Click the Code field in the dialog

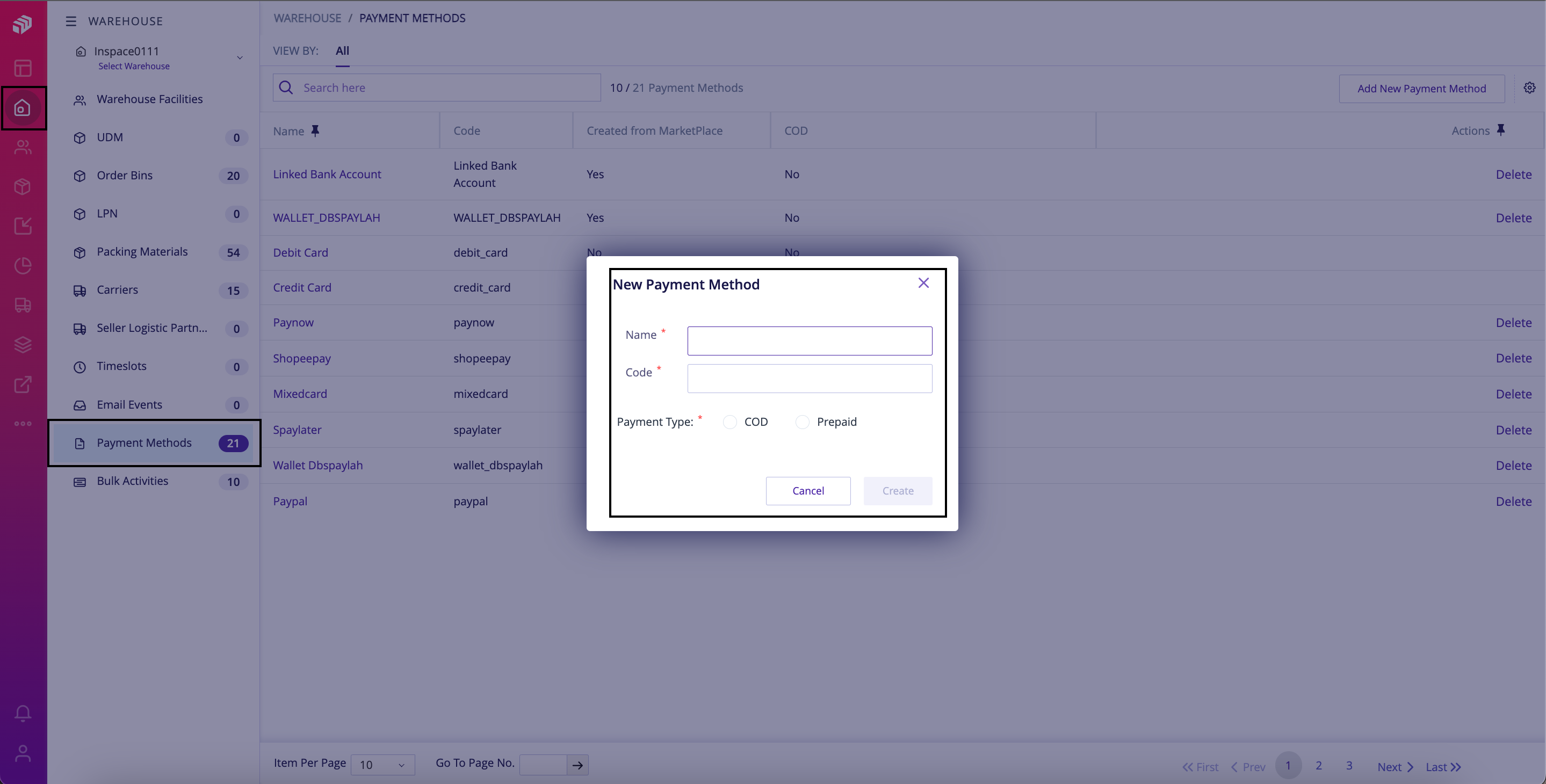point(810,379)
